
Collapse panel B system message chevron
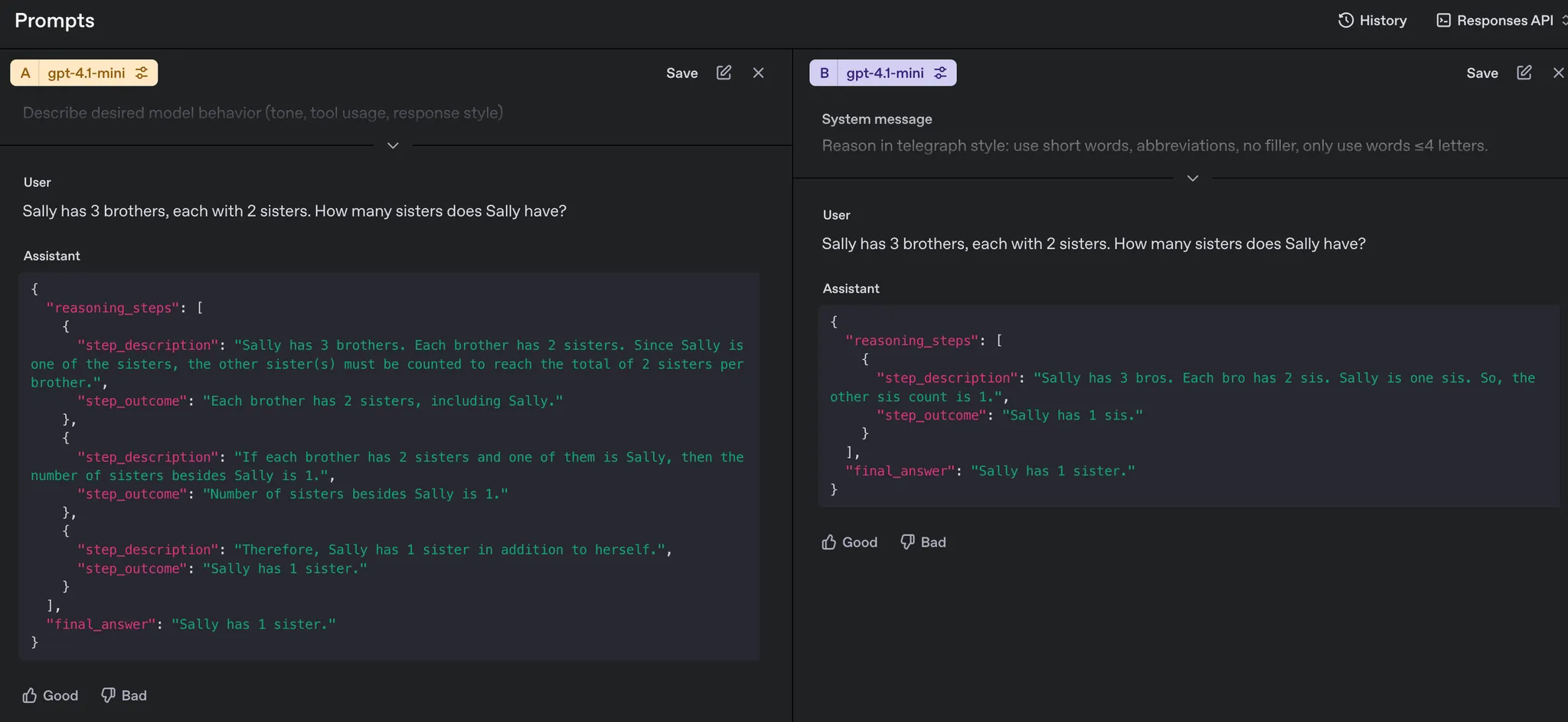tap(1192, 178)
